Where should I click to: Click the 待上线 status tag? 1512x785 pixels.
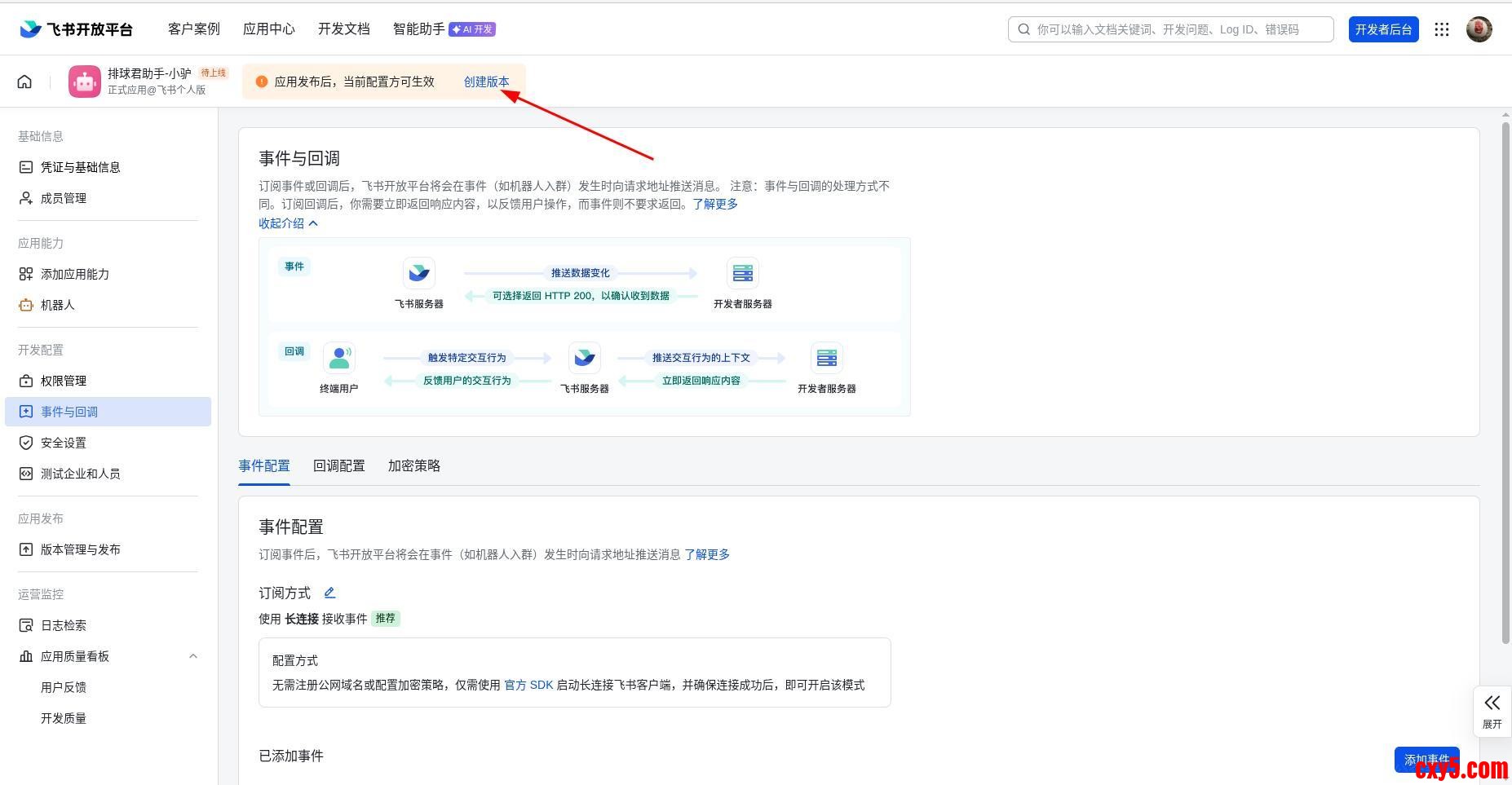pos(214,73)
